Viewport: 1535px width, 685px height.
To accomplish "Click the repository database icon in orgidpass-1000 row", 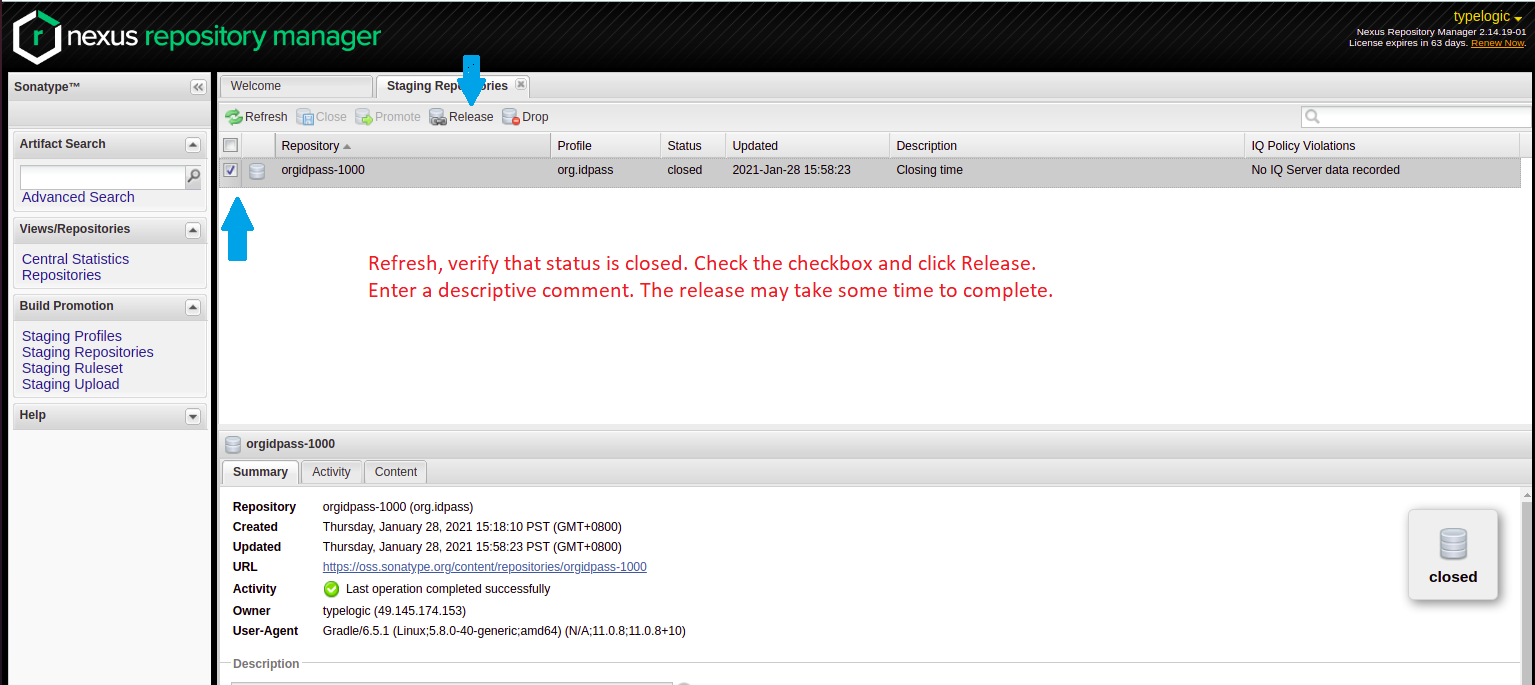I will 257,171.
